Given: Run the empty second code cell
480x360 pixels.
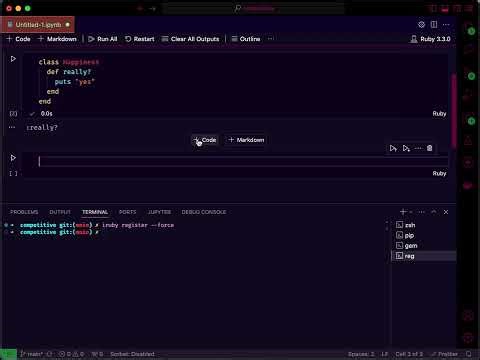Looking at the screenshot, I should click(x=13, y=158).
